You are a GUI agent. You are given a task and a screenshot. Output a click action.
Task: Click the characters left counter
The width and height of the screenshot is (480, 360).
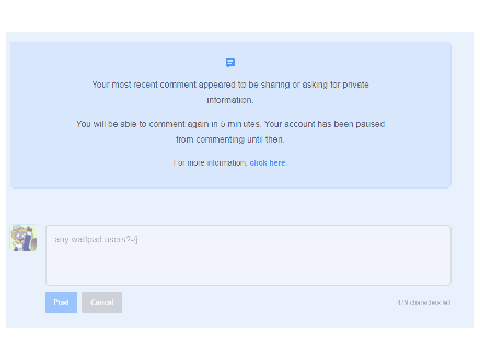(x=423, y=303)
